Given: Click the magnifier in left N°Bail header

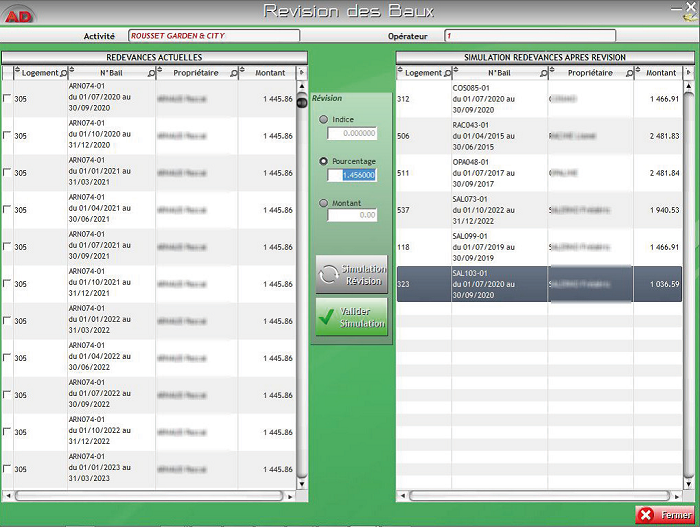Looking at the screenshot, I should [152, 73].
